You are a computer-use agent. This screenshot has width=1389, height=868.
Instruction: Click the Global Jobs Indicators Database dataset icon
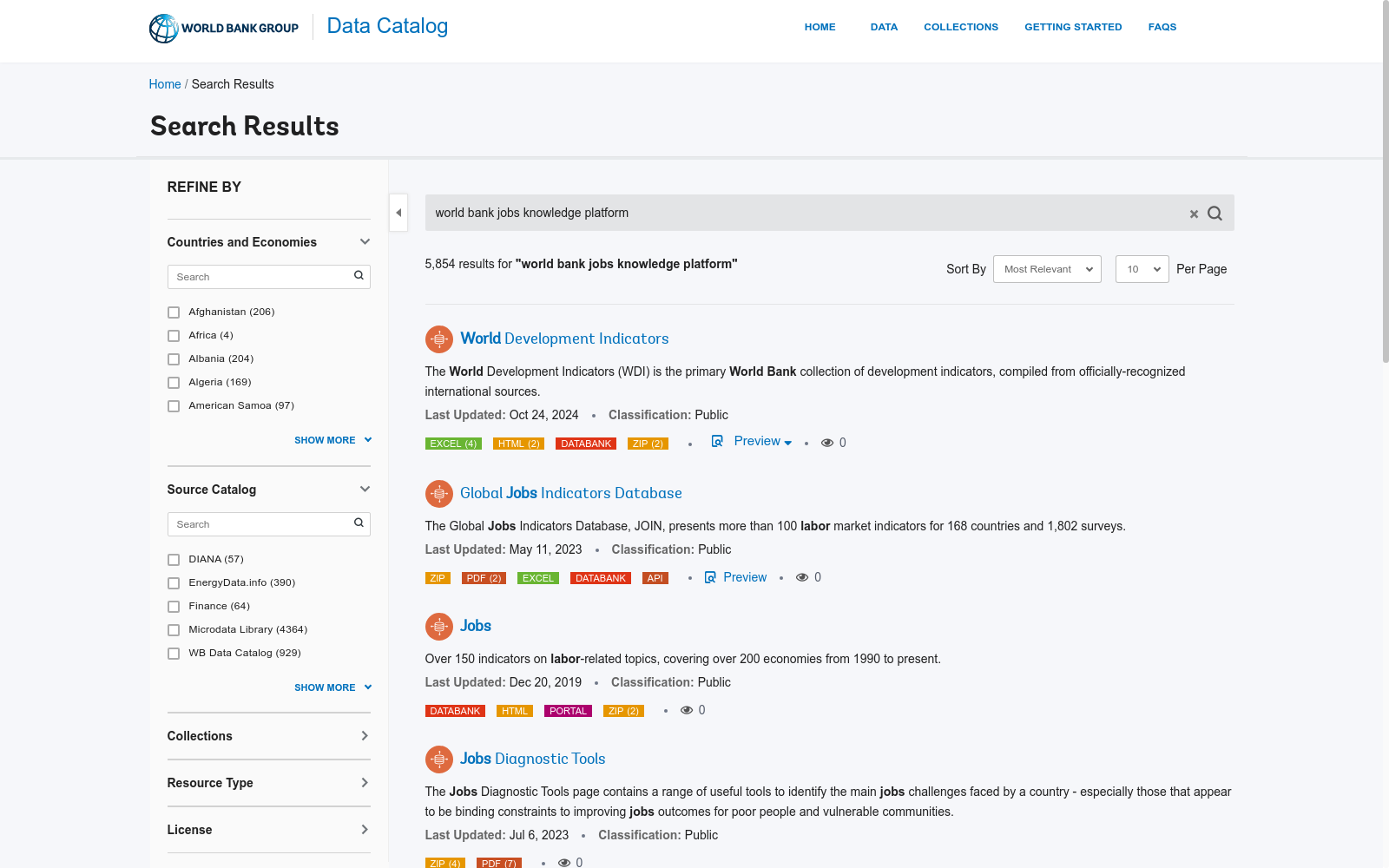tap(439, 494)
